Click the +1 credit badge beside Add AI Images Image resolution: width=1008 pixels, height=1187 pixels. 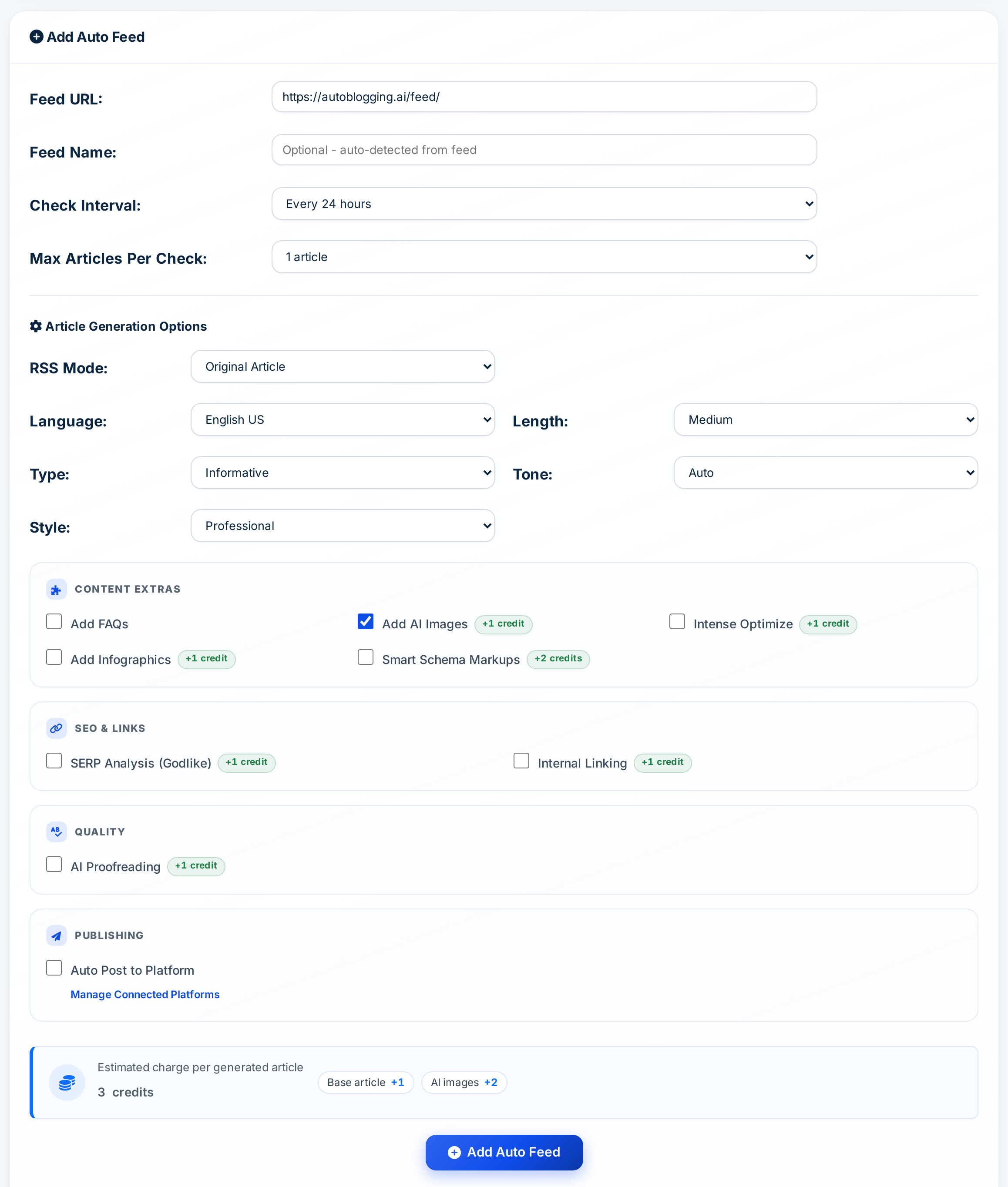click(x=504, y=624)
